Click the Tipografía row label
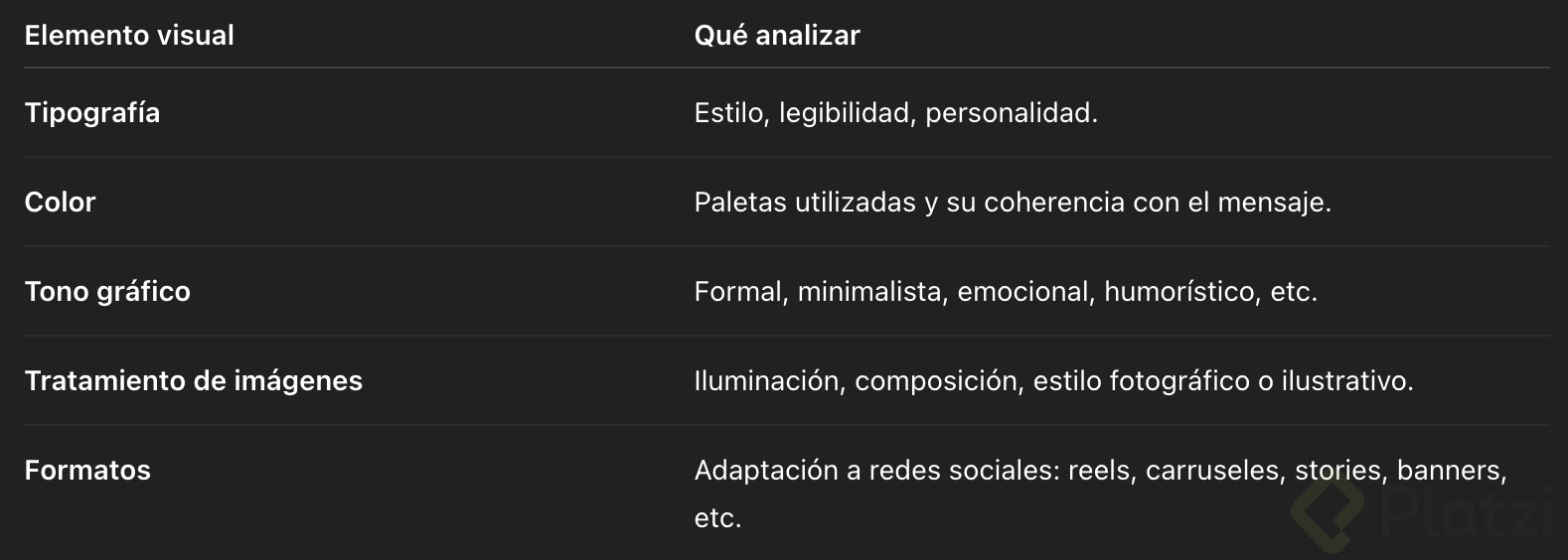The height and width of the screenshot is (560, 1568). [x=92, y=113]
